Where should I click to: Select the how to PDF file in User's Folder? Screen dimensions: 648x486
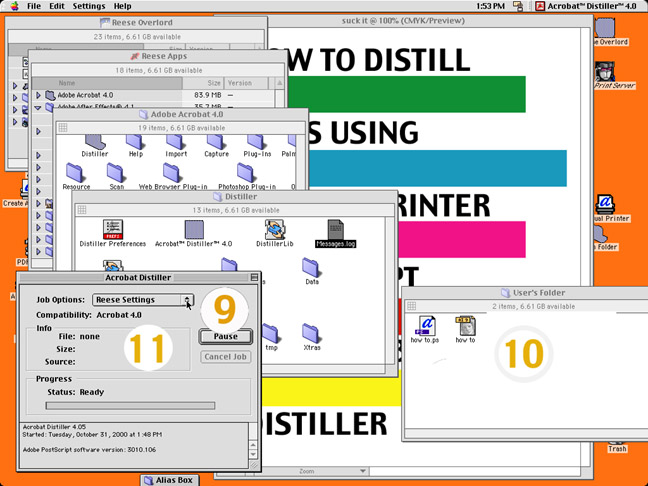465,329
